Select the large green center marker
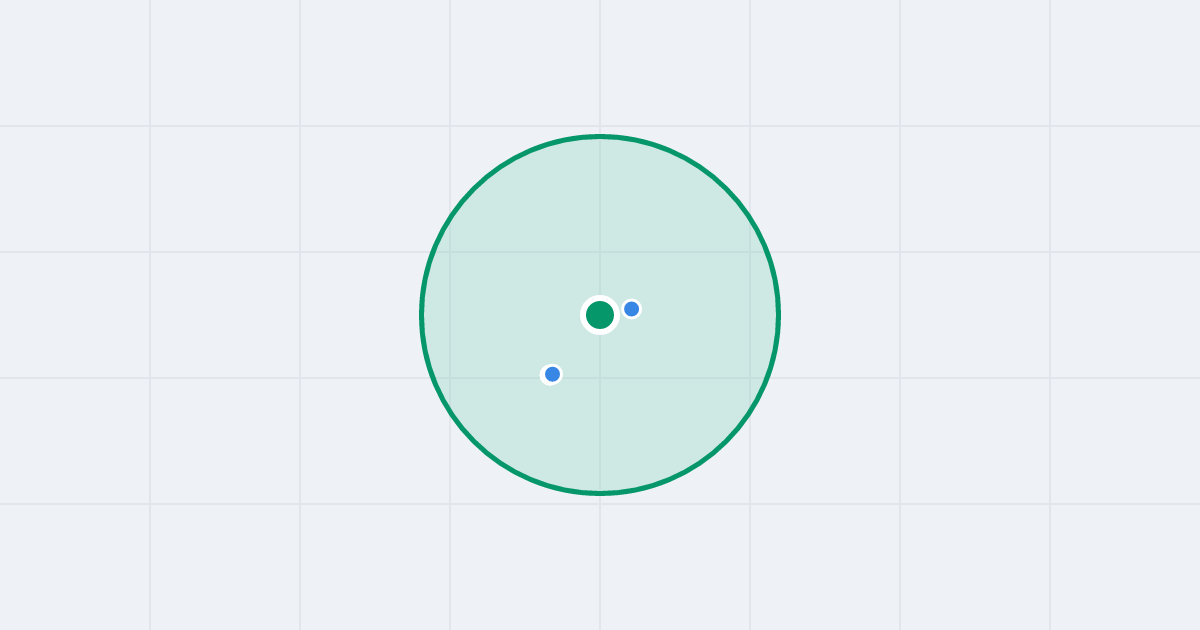Screen dimensions: 1200x630 click(x=600, y=315)
